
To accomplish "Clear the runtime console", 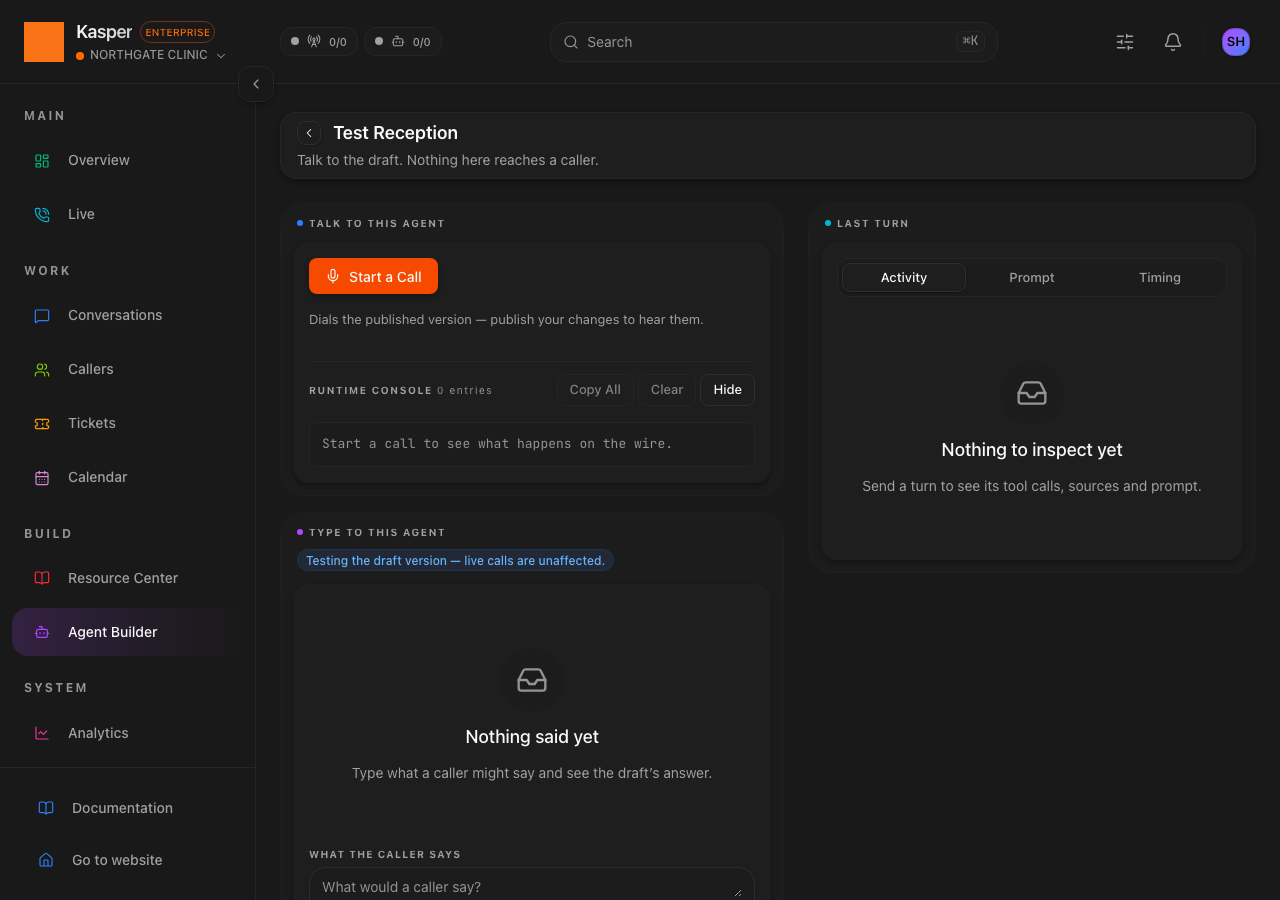I will point(667,390).
